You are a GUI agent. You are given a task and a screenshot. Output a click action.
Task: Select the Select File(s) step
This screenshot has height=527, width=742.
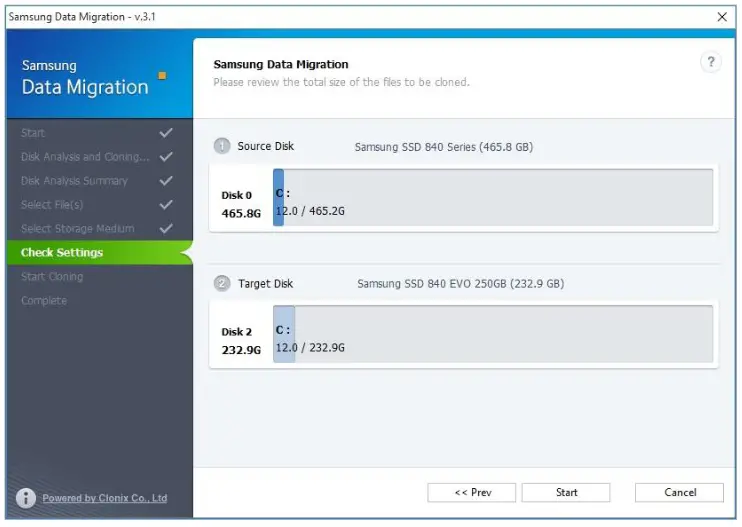(99, 205)
